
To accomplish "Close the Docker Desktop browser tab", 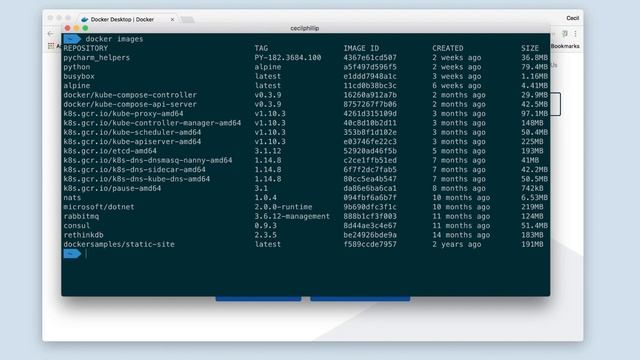I will point(172,19).
